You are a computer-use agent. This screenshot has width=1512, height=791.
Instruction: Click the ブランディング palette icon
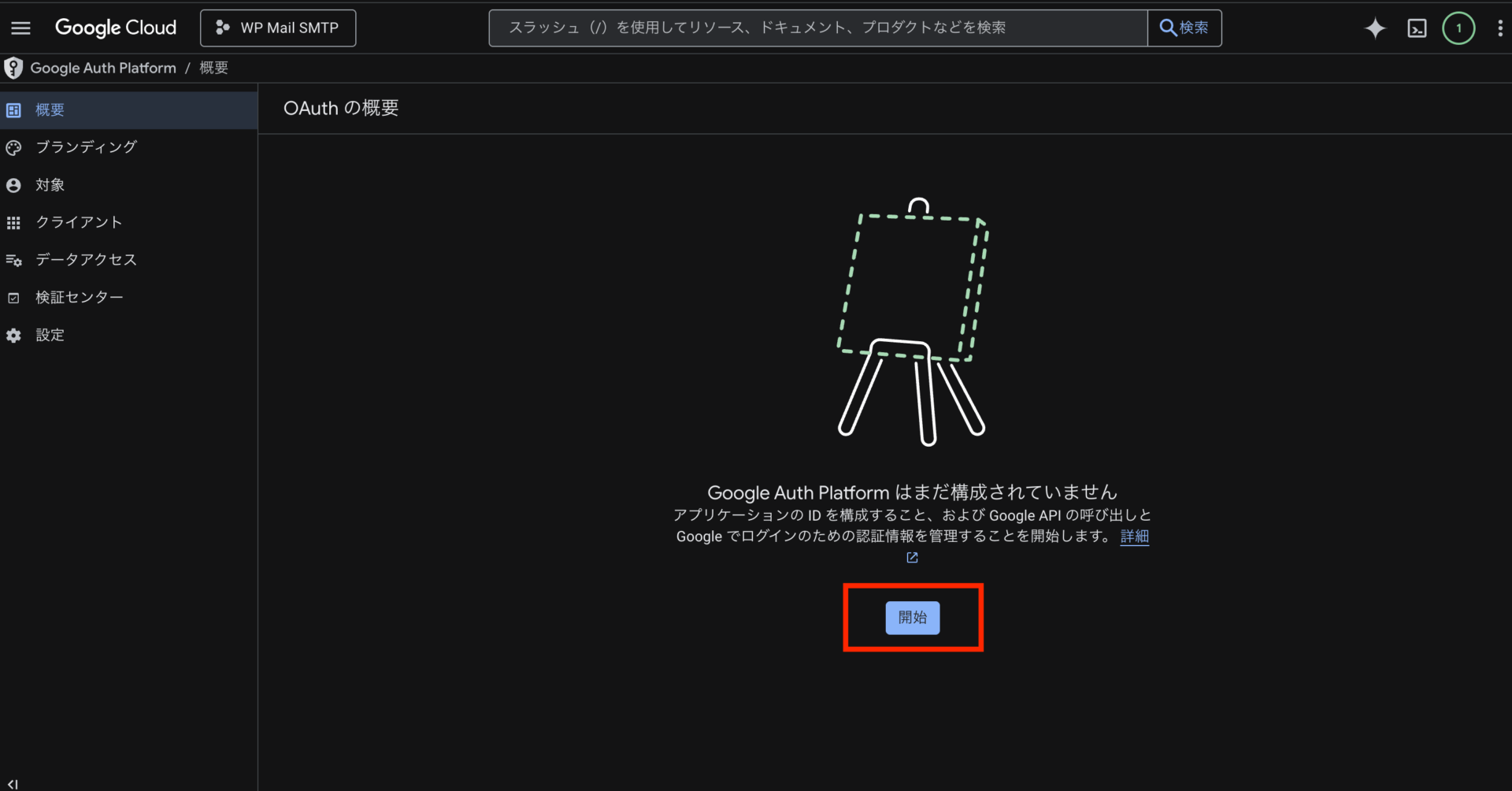[13, 148]
